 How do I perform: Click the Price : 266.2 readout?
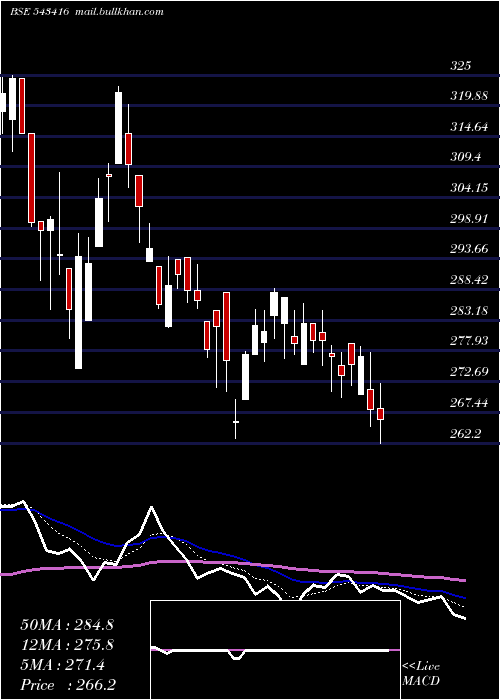(67, 685)
